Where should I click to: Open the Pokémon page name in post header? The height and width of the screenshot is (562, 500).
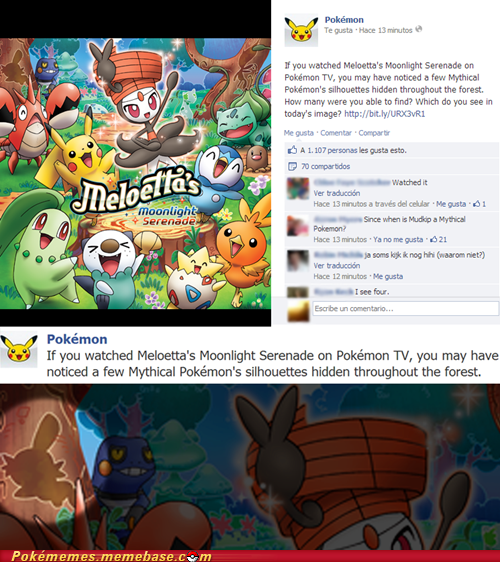344,20
